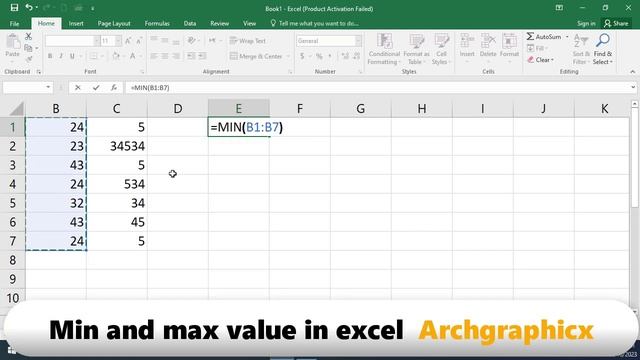Screen dimensions: 640x360
Task: Switch to the Insert tab
Action: pos(76,23)
